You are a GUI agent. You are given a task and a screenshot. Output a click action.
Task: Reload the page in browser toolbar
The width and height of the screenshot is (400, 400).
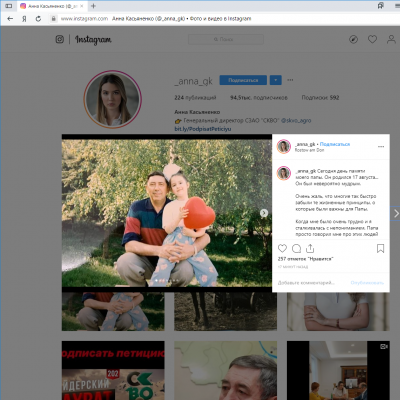[38, 19]
